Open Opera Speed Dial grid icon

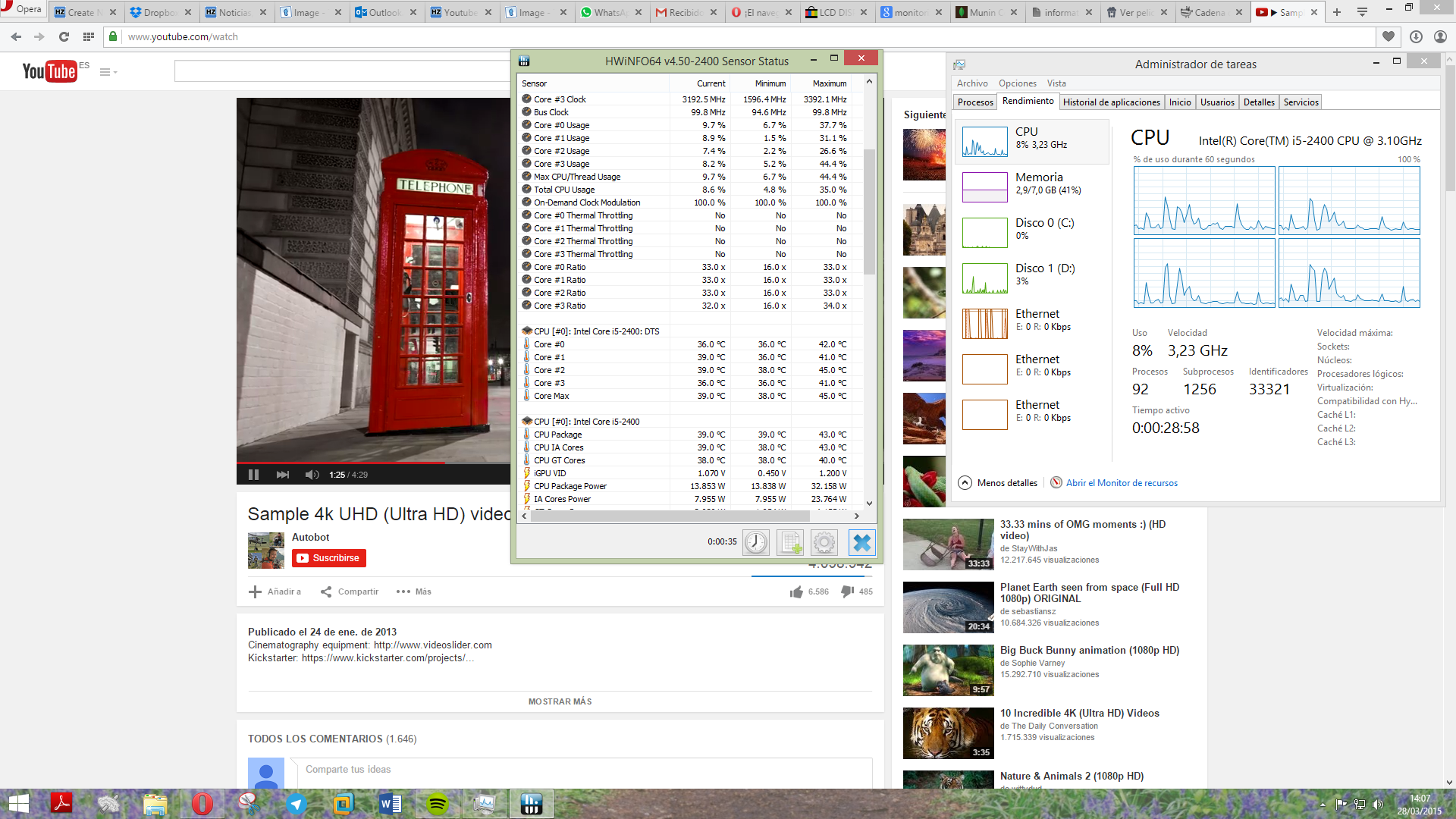coord(89,36)
